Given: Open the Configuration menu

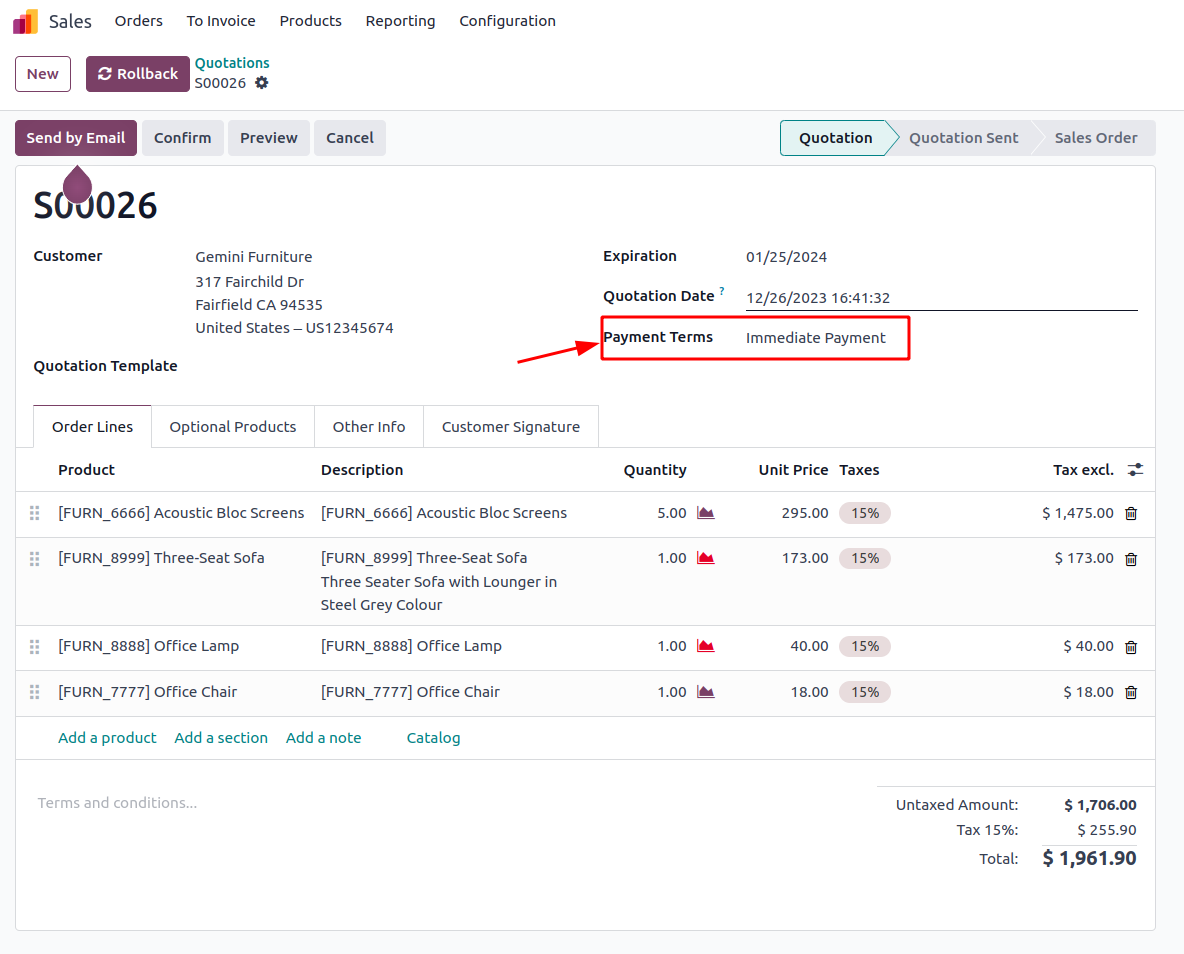Looking at the screenshot, I should click(507, 21).
